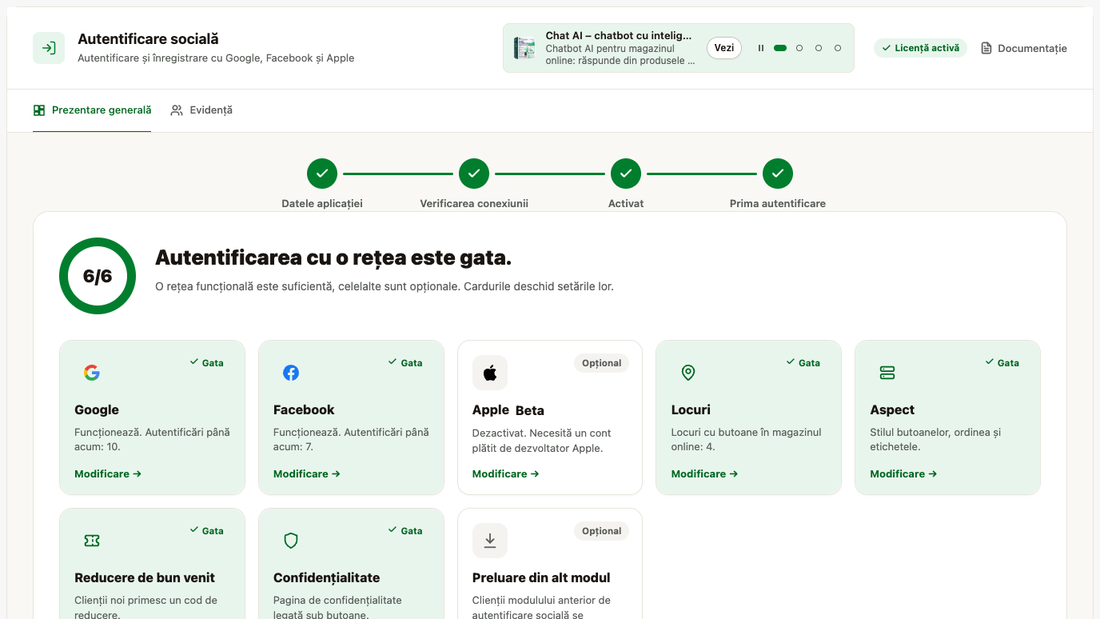Open Modificare link on the Apple card
1100x619 pixels.
pyautogui.click(x=506, y=474)
